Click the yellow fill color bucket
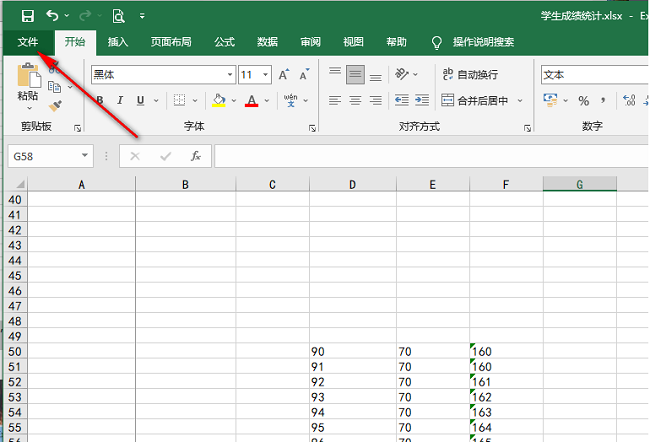Screen dimensions: 650x442 pos(218,100)
